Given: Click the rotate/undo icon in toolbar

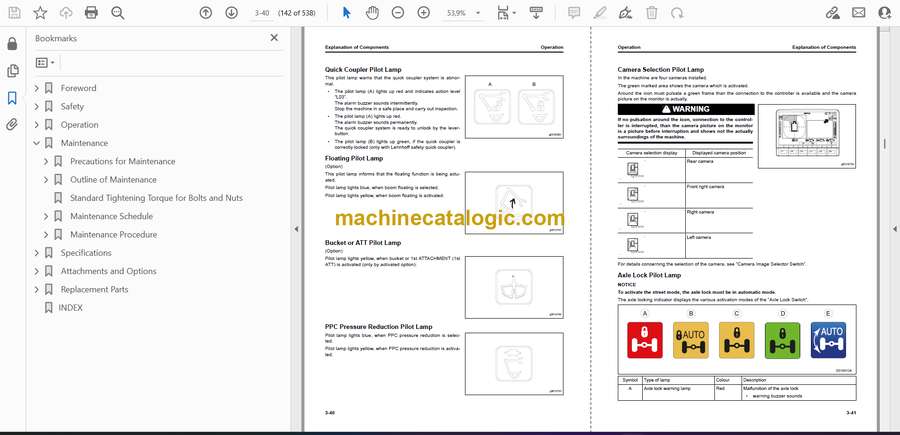Looking at the screenshot, I should [677, 13].
